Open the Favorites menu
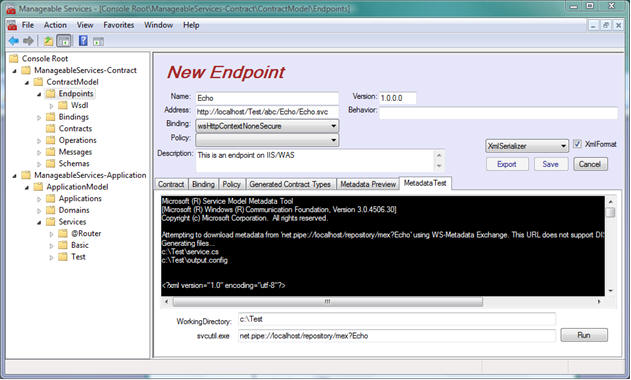This screenshot has width=631, height=380. point(119,25)
